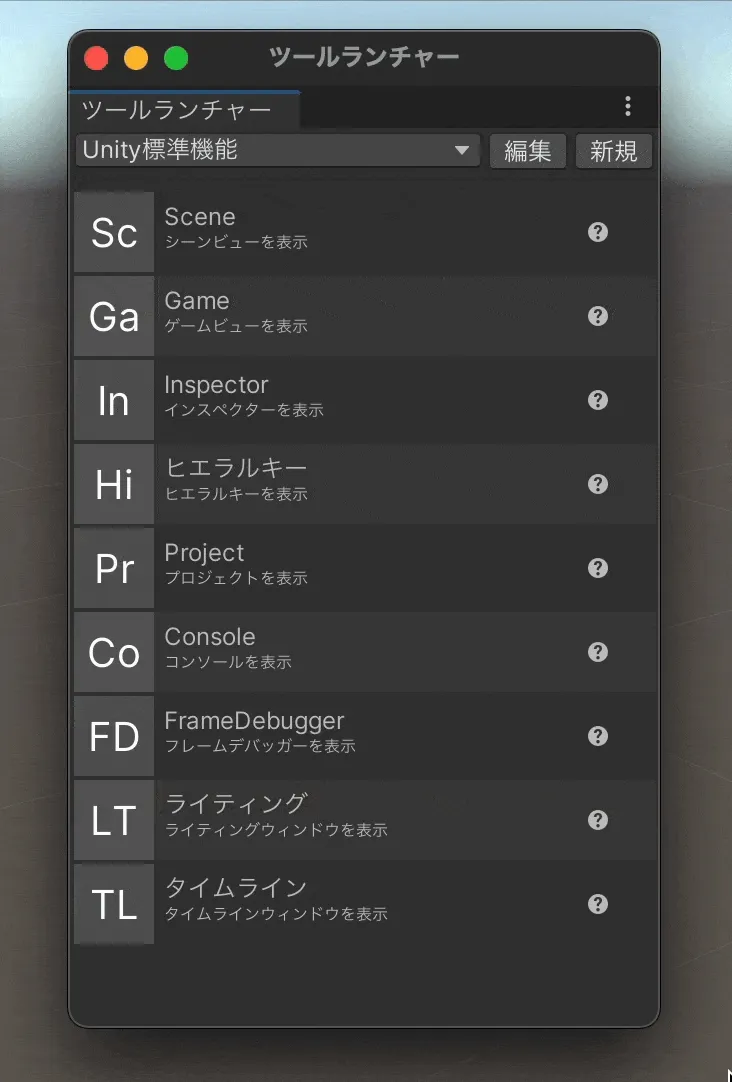The image size is (732, 1082).
Task: Click the Sc icon for Scene
Action: pyautogui.click(x=114, y=233)
